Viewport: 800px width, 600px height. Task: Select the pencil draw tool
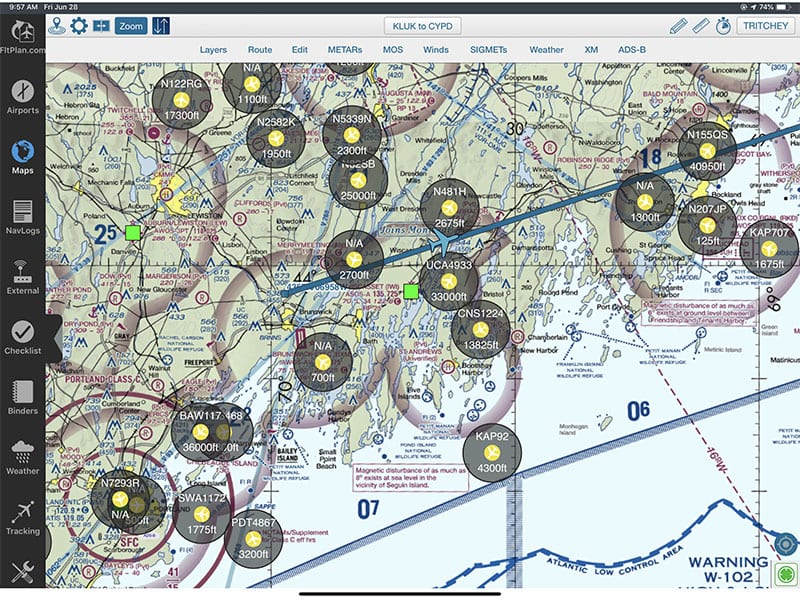(x=678, y=26)
